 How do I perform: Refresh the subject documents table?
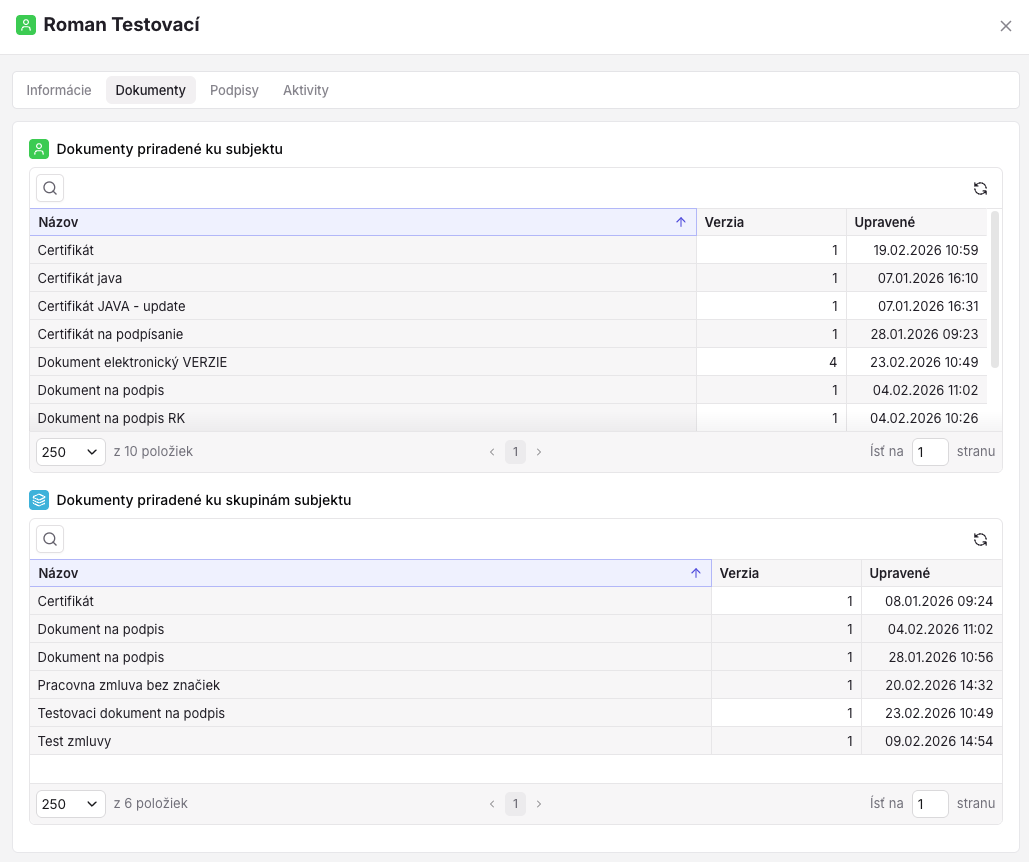(x=980, y=188)
